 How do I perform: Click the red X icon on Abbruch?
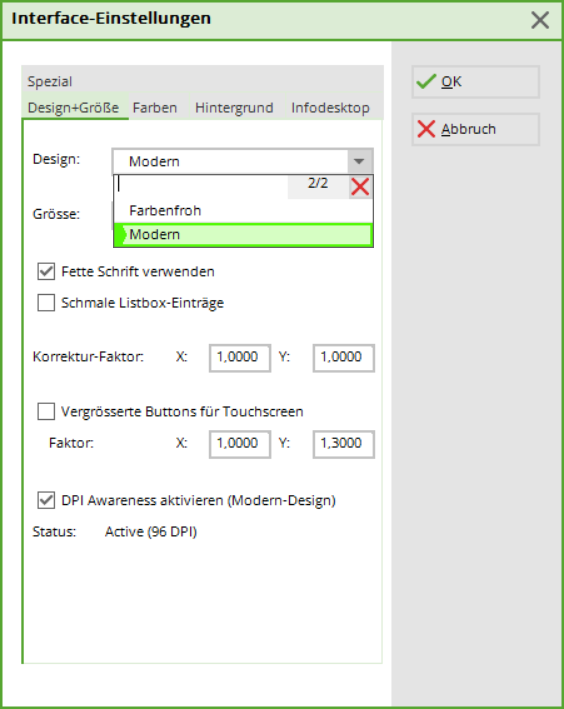(426, 129)
